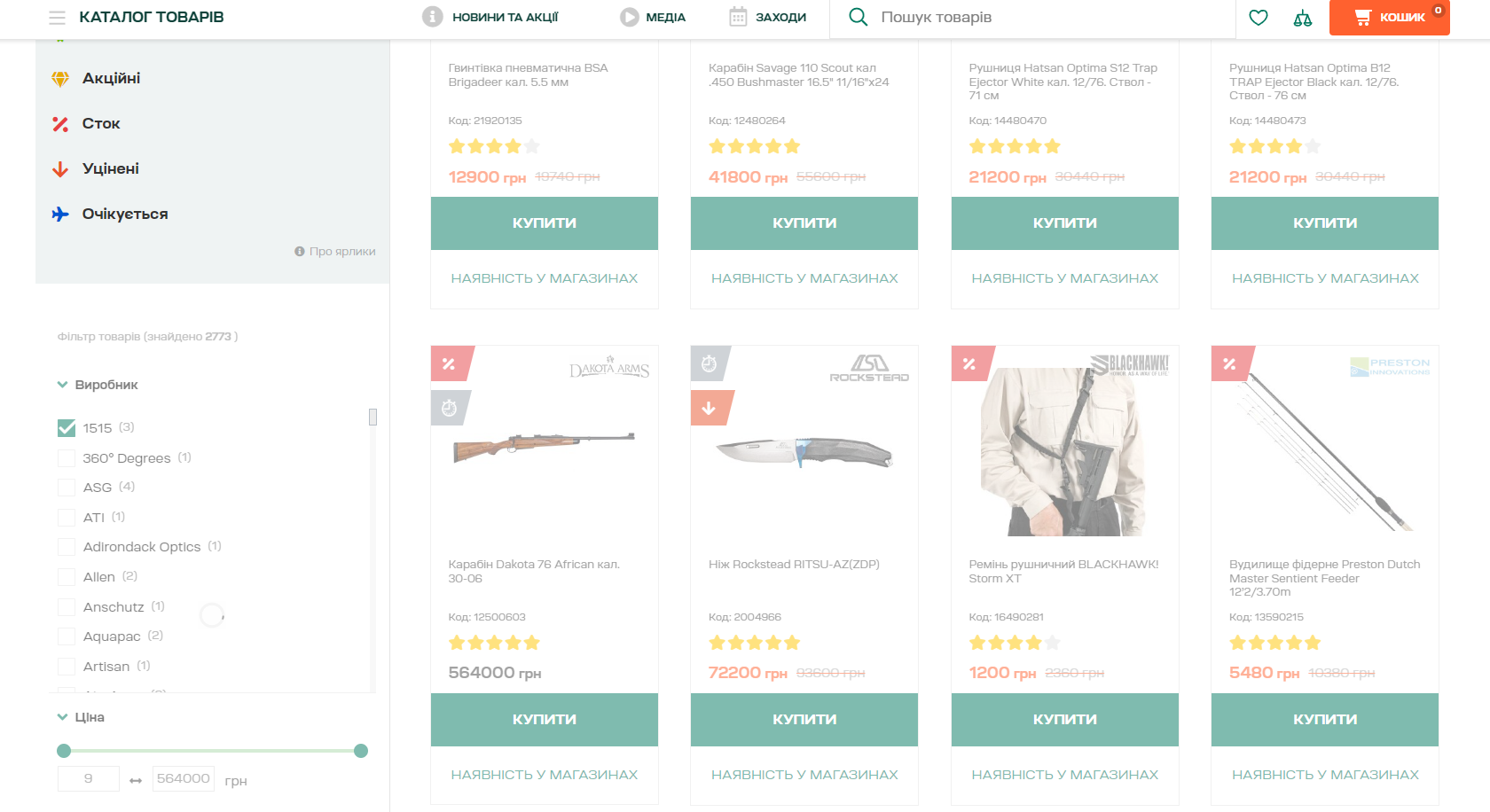Open КАТАЛОГ ТОВАРІВ dropdown
Image resolution: width=1490 pixels, height=812 pixels.
(x=151, y=17)
